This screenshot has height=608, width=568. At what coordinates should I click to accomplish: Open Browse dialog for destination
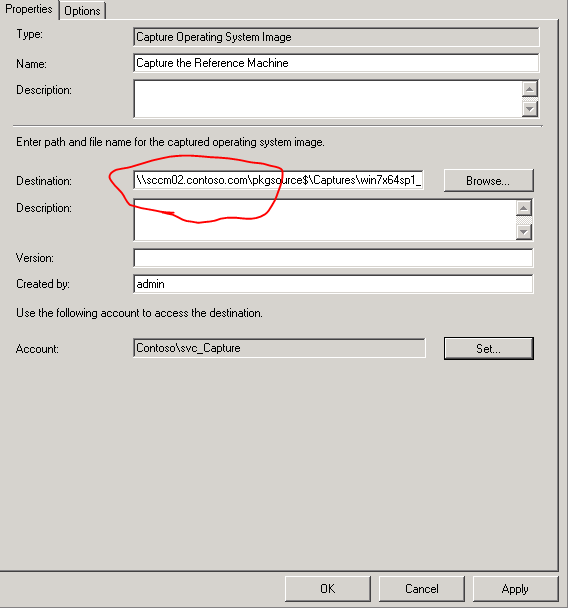(489, 181)
